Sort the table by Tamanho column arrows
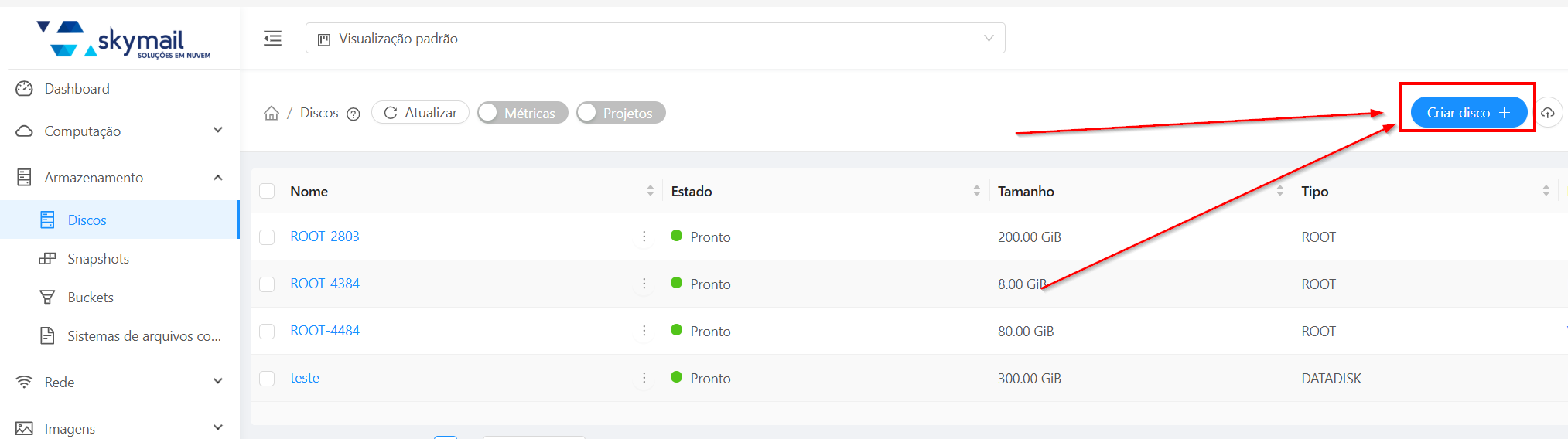Viewport: 1568px width, 439px height. pyautogui.click(x=1279, y=191)
